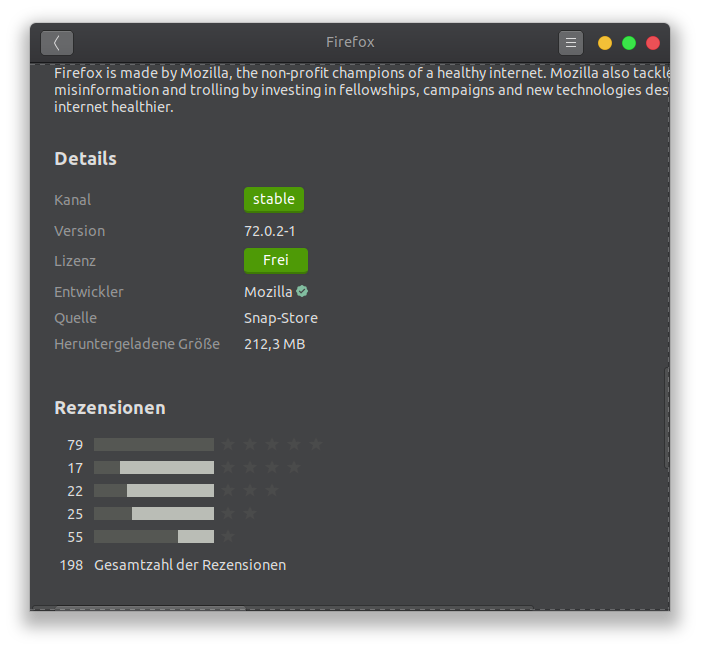Close window with the red button
Image resolution: width=702 pixels, height=650 pixels.
653,43
